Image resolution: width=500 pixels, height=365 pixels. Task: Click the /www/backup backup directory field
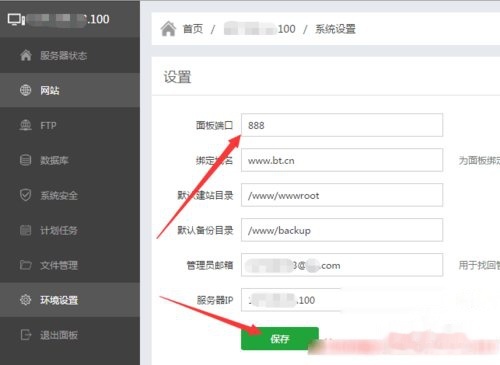point(342,230)
